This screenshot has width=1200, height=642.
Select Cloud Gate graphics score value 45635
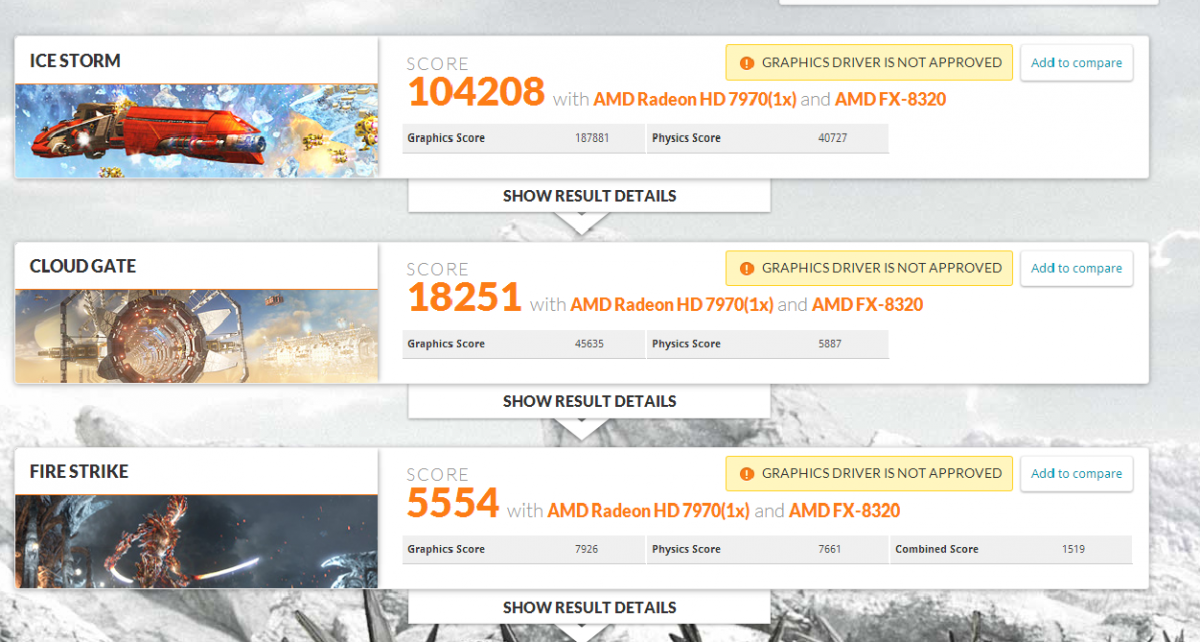click(x=589, y=344)
